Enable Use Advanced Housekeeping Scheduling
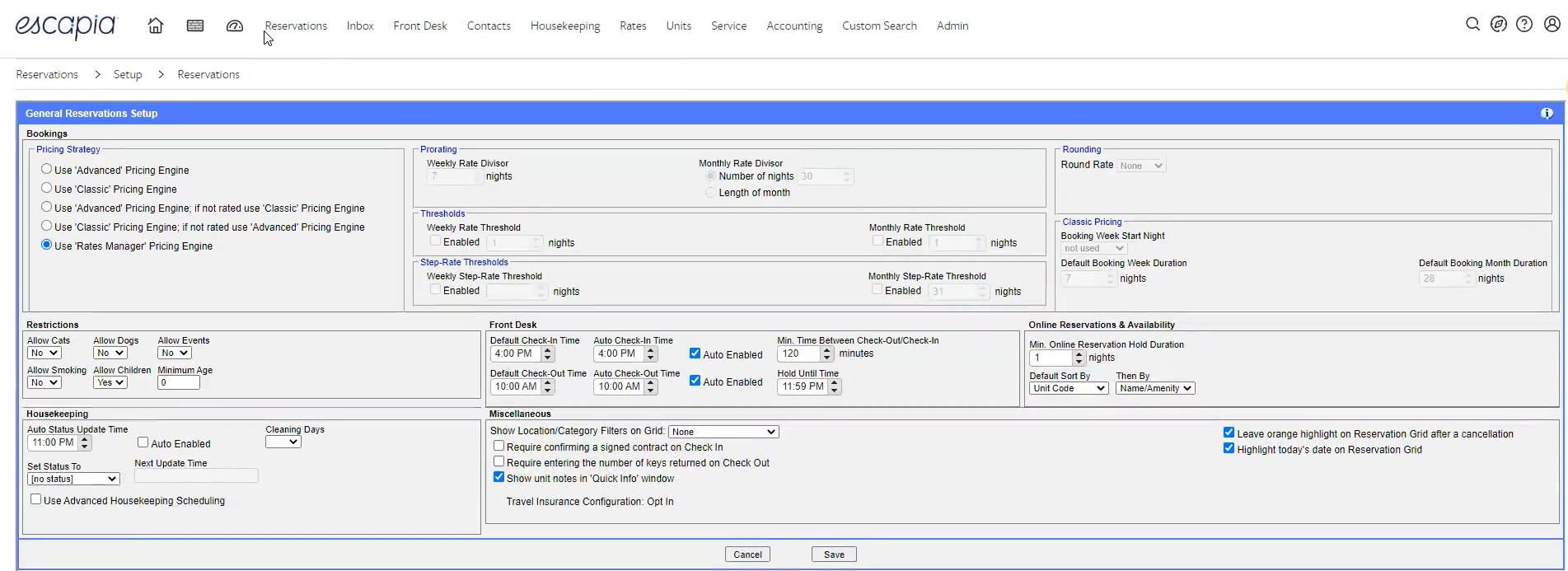The height and width of the screenshot is (571, 1568). [x=36, y=499]
